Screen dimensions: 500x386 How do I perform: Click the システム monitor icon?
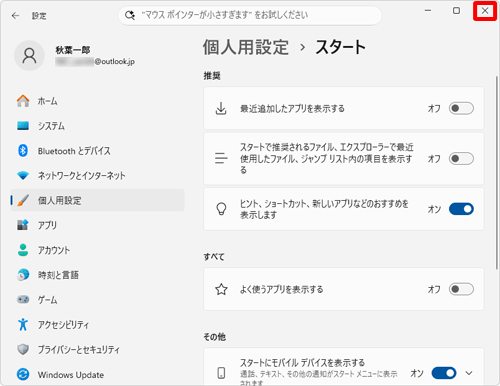[23, 126]
